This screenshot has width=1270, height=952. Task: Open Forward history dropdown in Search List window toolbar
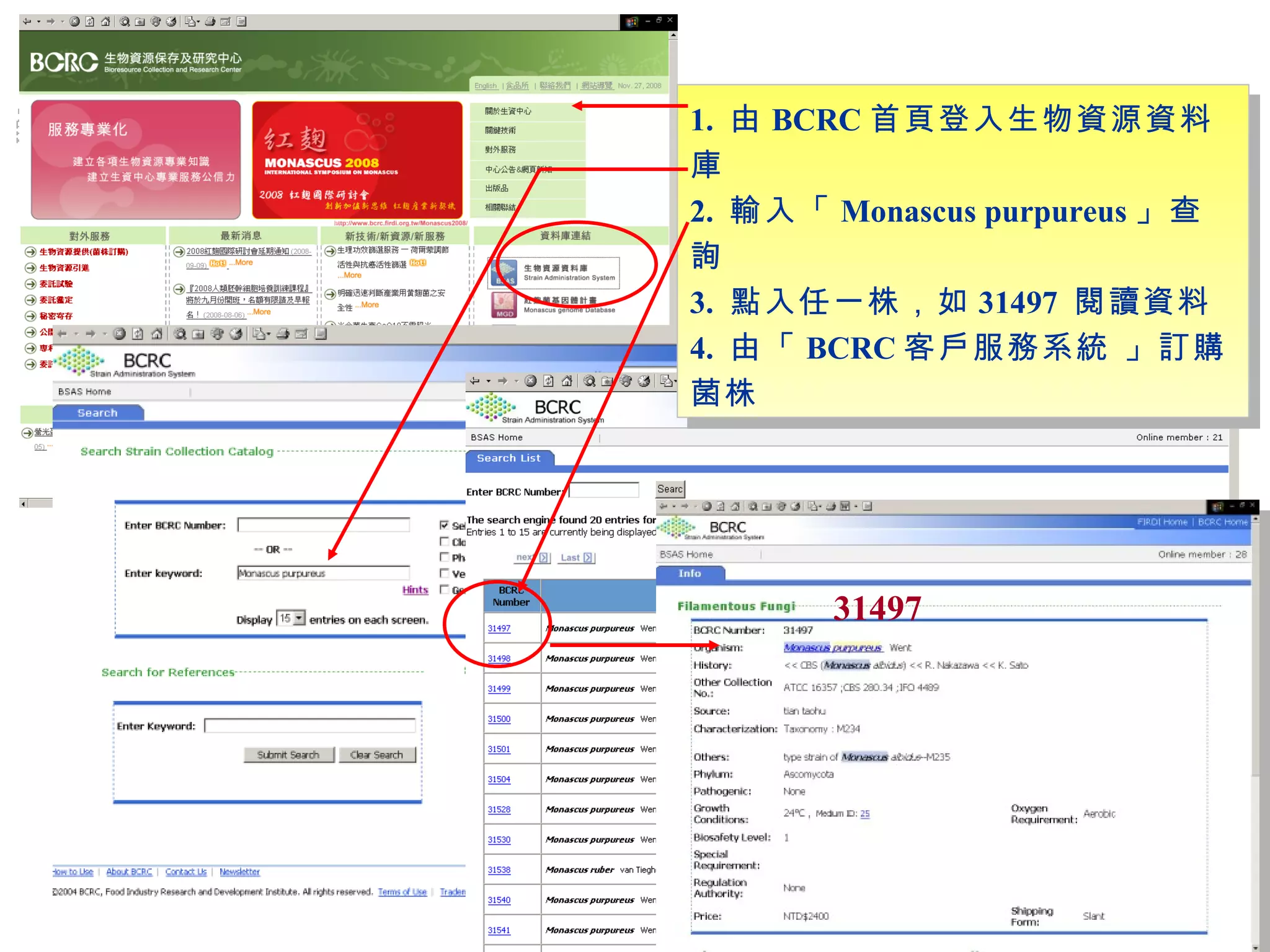click(517, 381)
